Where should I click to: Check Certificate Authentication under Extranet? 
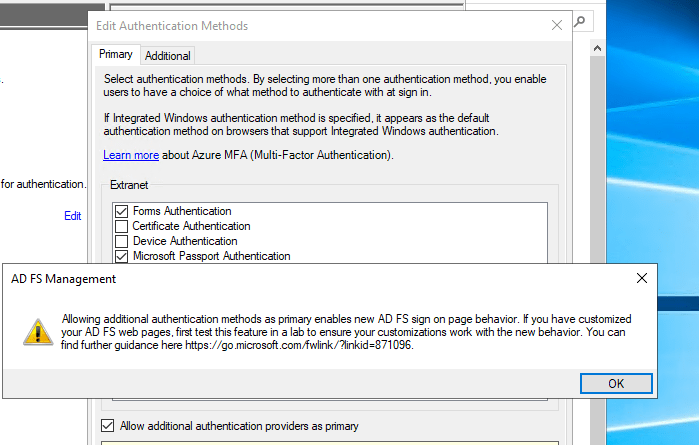coord(121,226)
